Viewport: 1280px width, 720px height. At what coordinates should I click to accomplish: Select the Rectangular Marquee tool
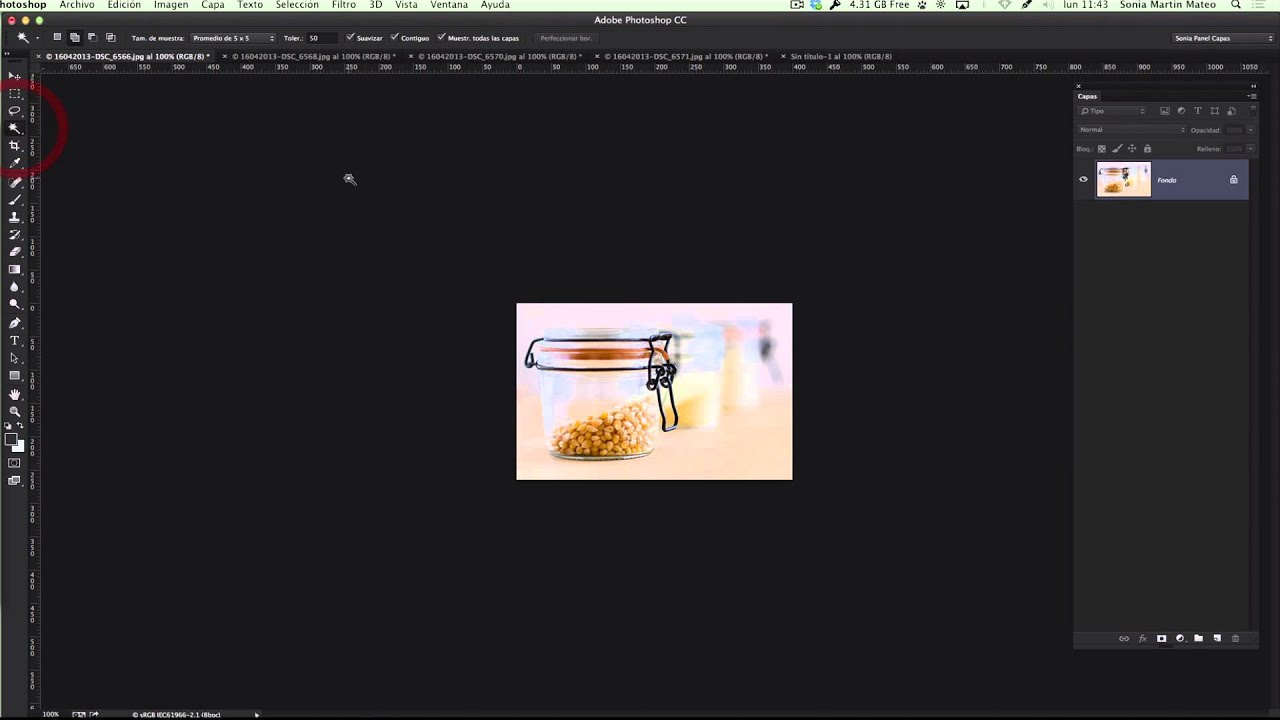(14, 93)
